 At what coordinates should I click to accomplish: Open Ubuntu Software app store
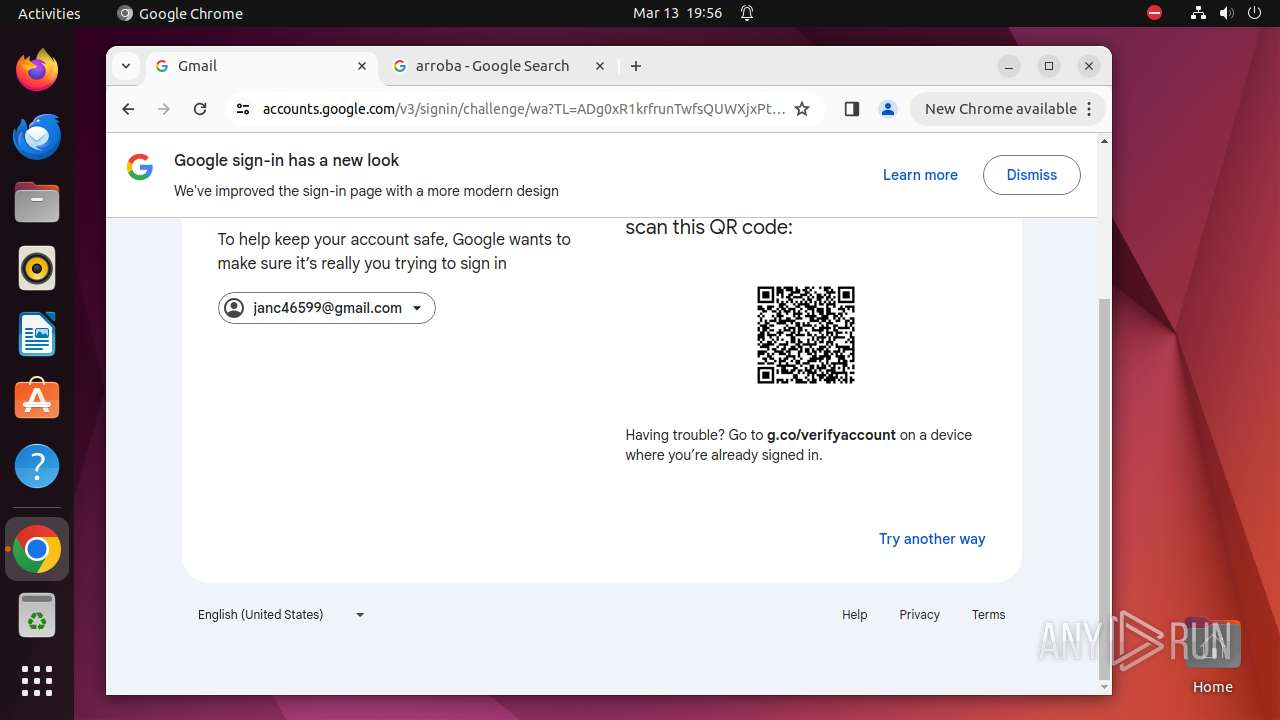click(x=37, y=400)
